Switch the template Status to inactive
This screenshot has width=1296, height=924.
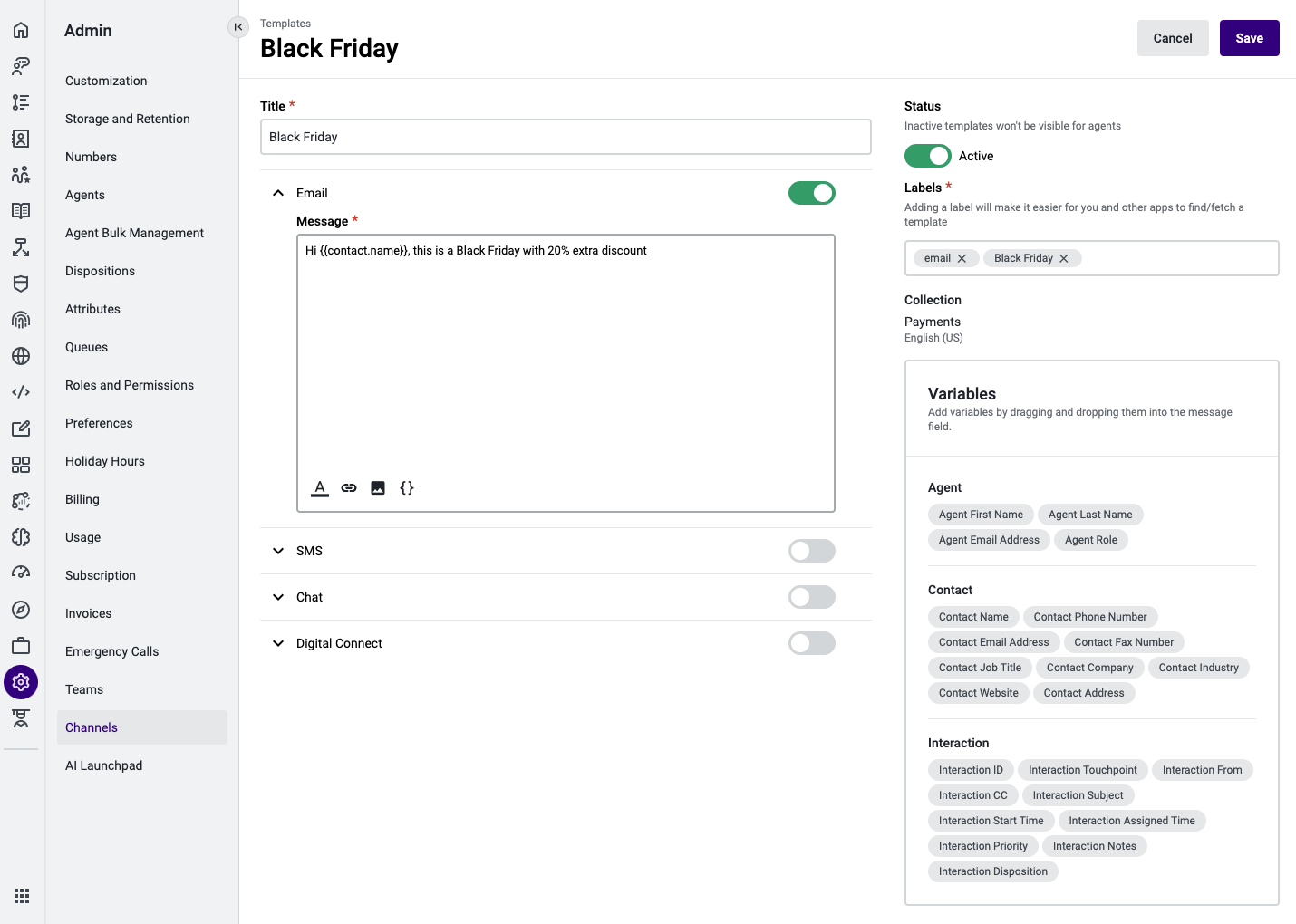pyautogui.click(x=927, y=156)
